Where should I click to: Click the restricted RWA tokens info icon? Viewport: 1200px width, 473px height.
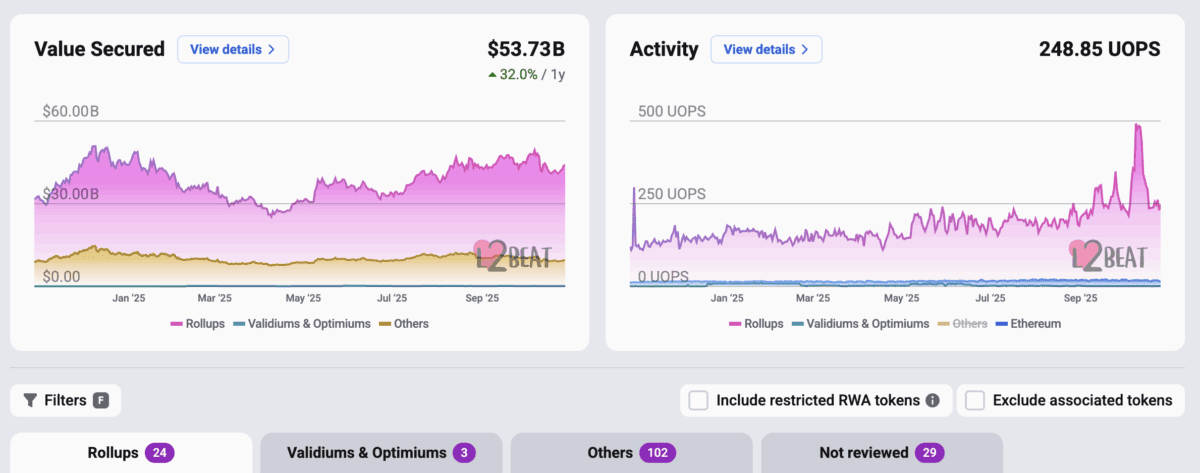932,400
